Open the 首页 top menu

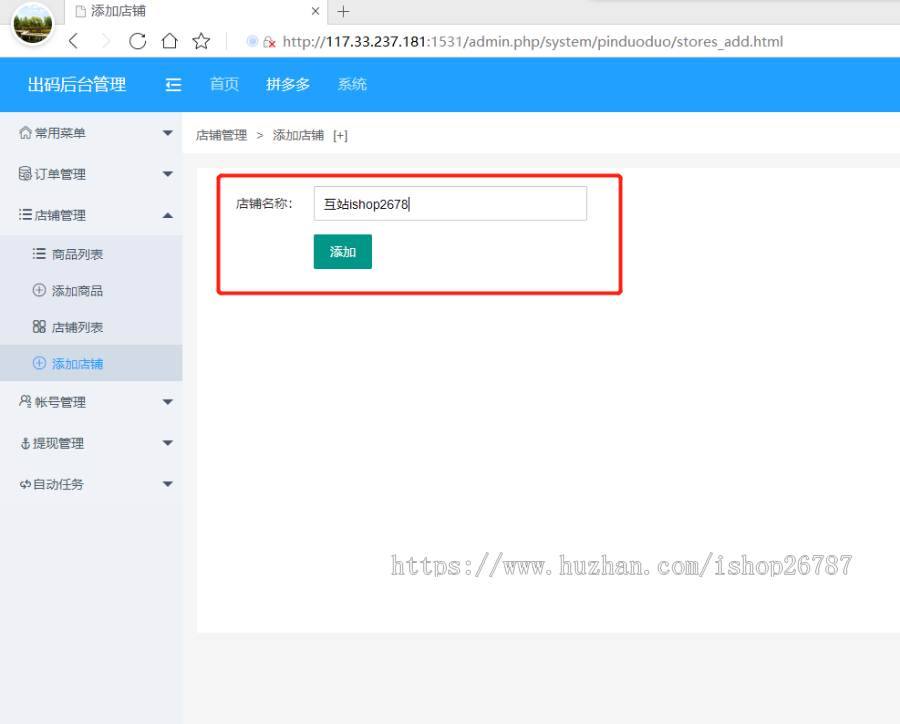224,84
